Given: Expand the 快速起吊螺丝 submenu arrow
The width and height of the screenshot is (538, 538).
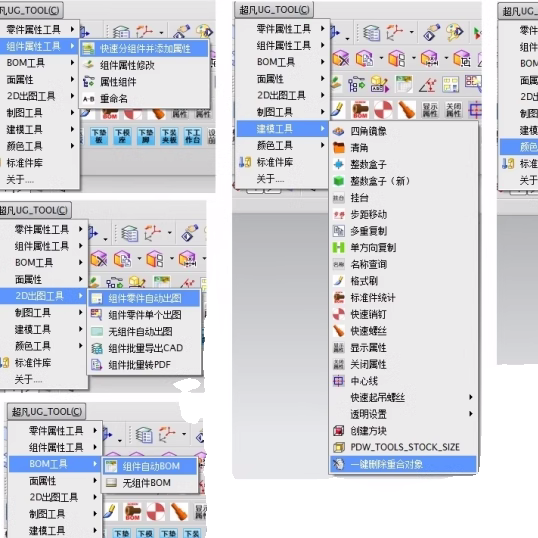Looking at the screenshot, I should point(471,397).
